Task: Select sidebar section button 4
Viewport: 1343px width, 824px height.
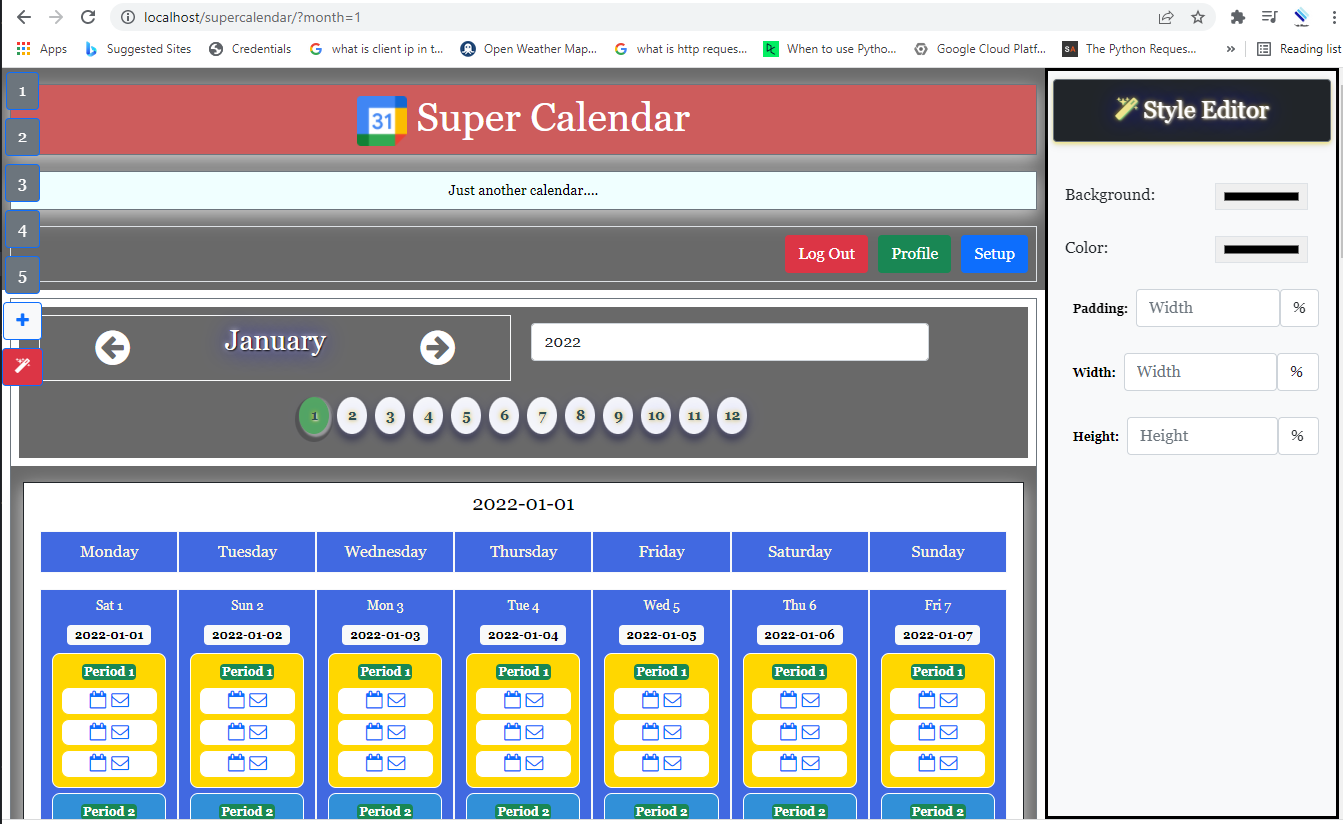Action: pos(23,230)
